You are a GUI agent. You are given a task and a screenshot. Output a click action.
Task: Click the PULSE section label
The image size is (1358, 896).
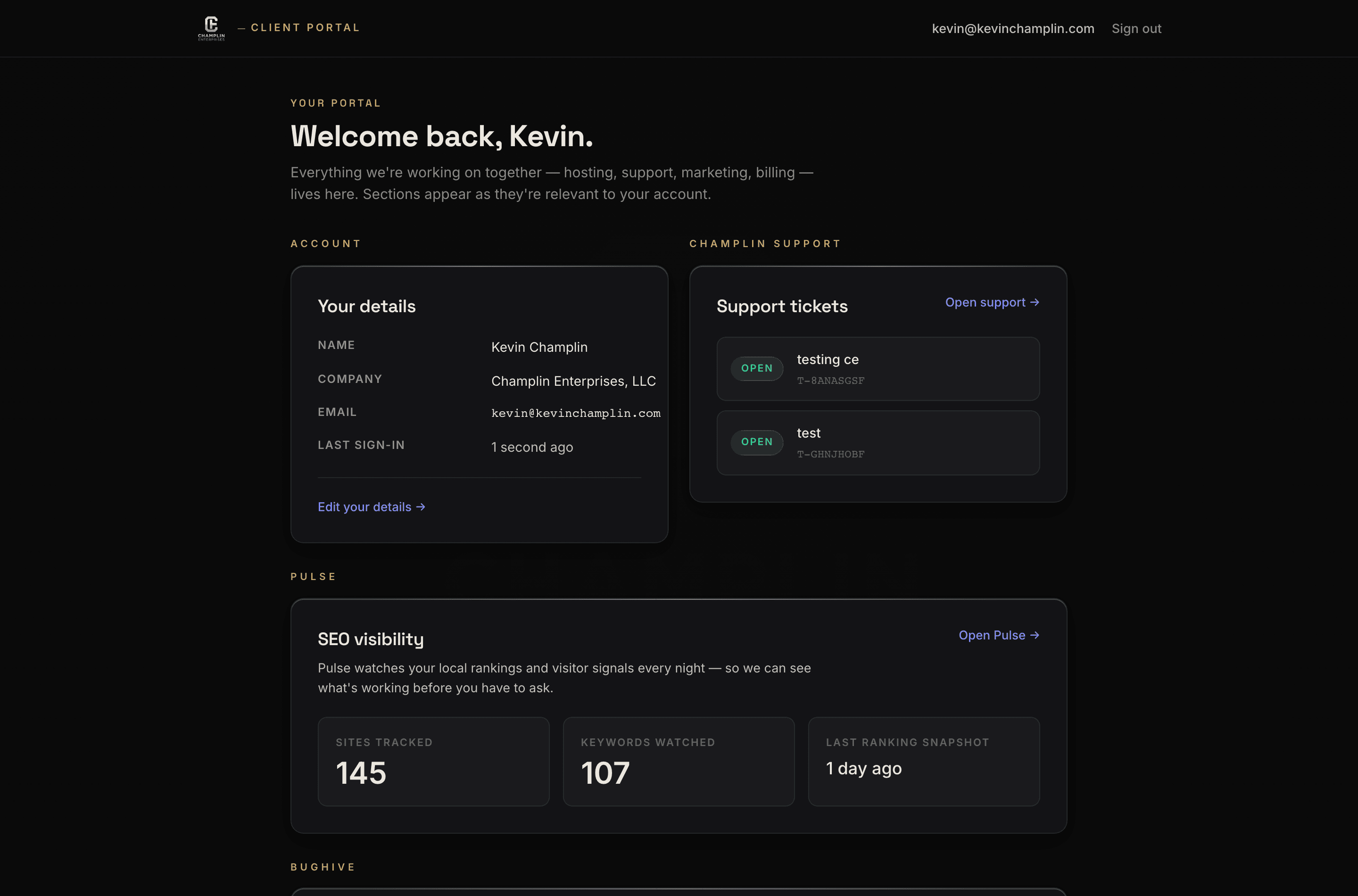(x=313, y=577)
